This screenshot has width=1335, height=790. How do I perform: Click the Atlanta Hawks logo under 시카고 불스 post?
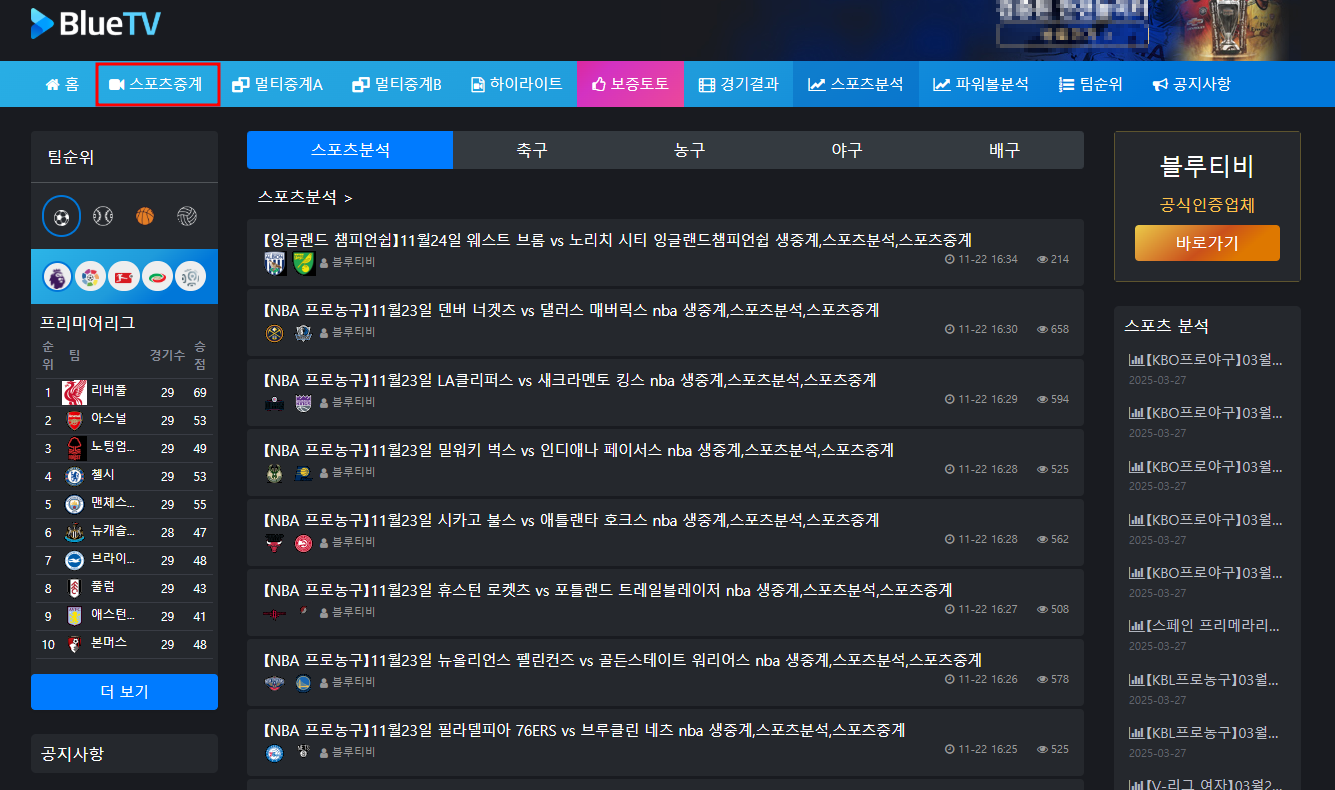point(304,543)
